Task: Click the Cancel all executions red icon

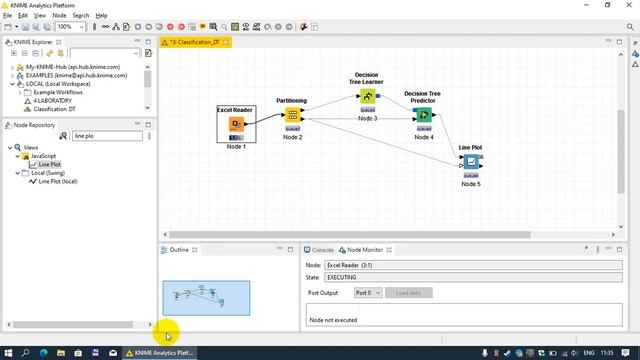Action: click(x=181, y=27)
